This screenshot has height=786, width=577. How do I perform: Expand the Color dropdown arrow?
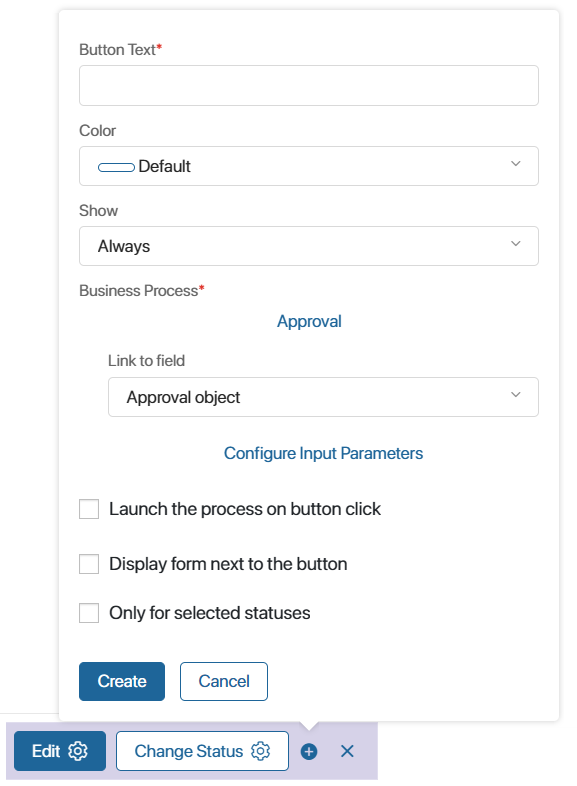tap(515, 164)
